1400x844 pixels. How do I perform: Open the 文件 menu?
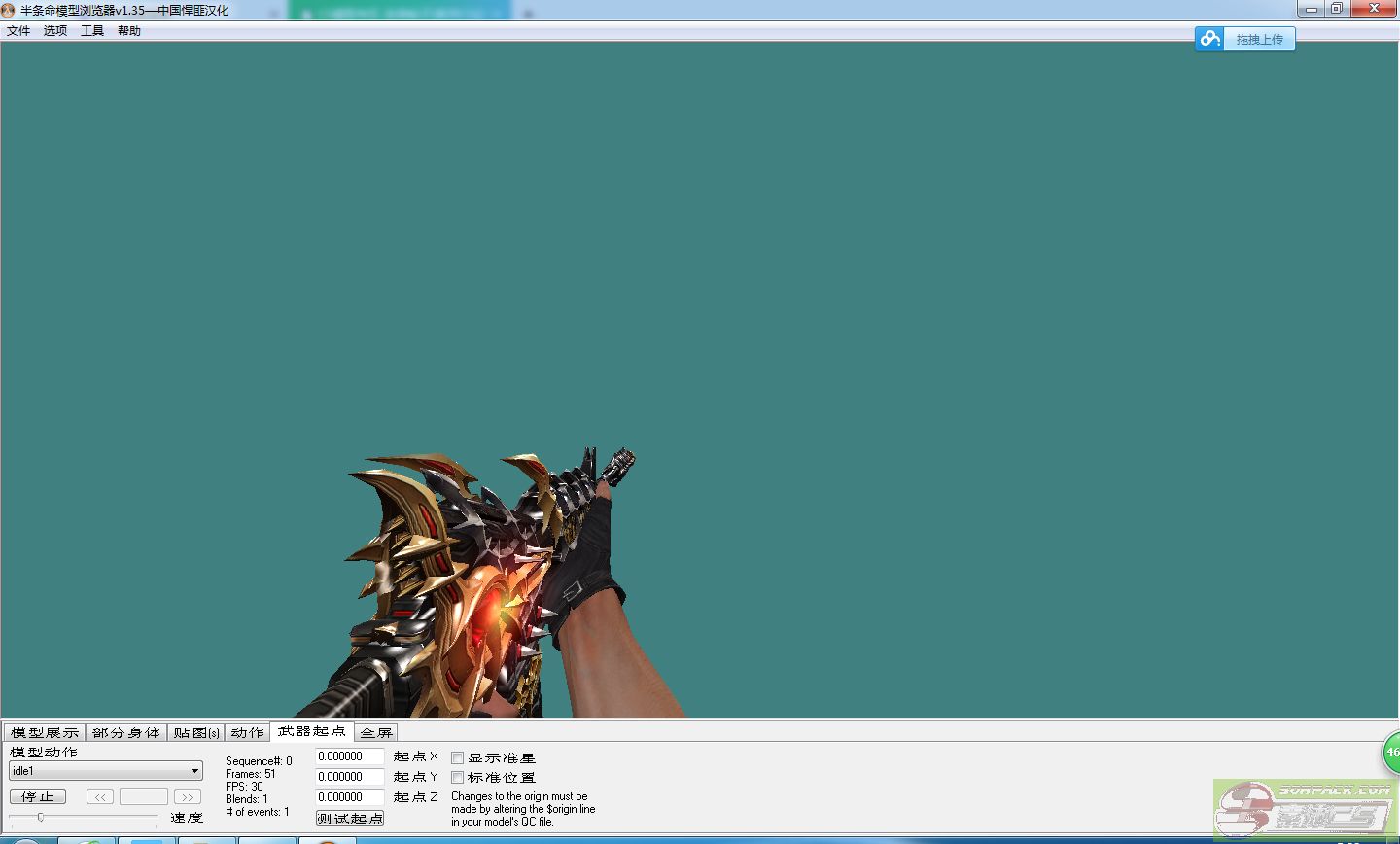[18, 31]
